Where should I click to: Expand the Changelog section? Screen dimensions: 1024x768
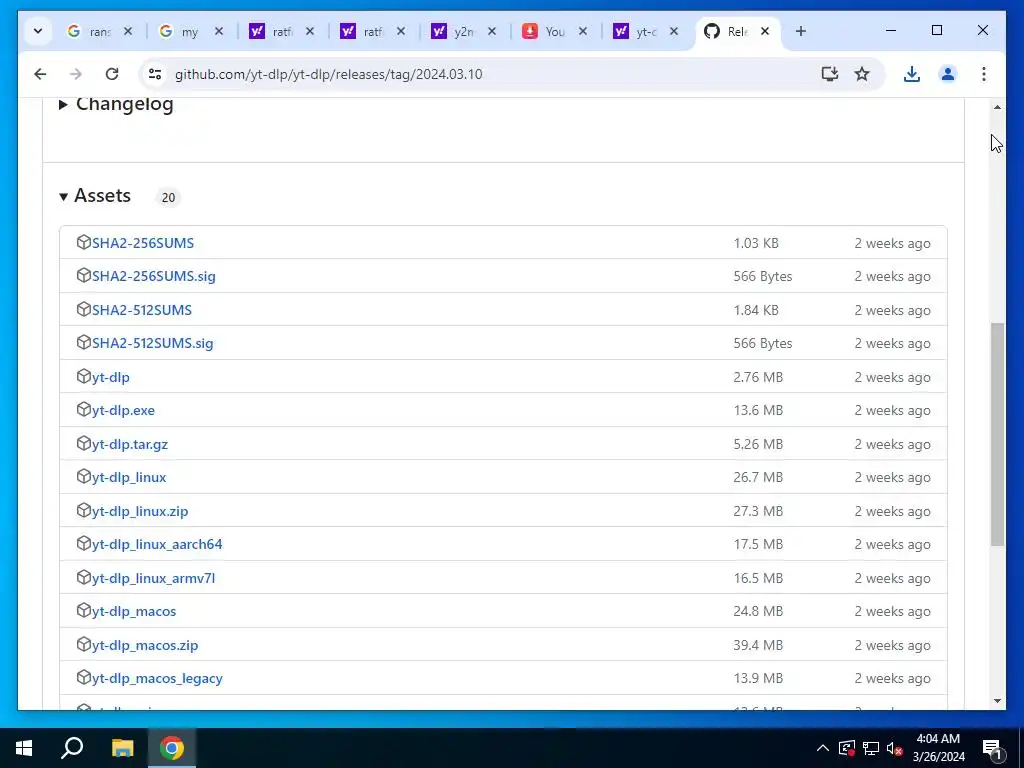point(116,104)
